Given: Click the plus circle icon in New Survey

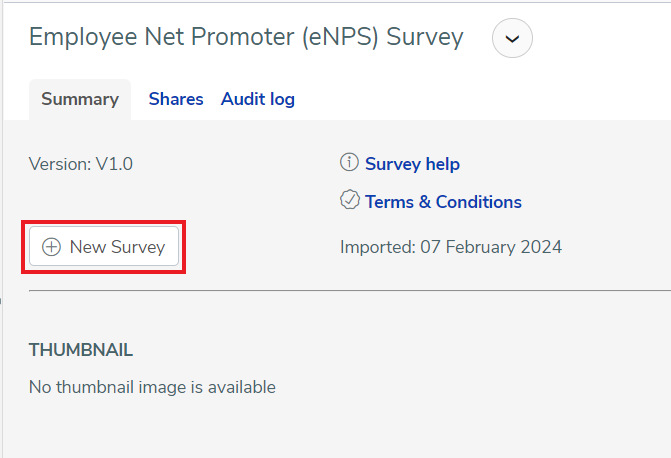Looking at the screenshot, I should pyautogui.click(x=51, y=247).
